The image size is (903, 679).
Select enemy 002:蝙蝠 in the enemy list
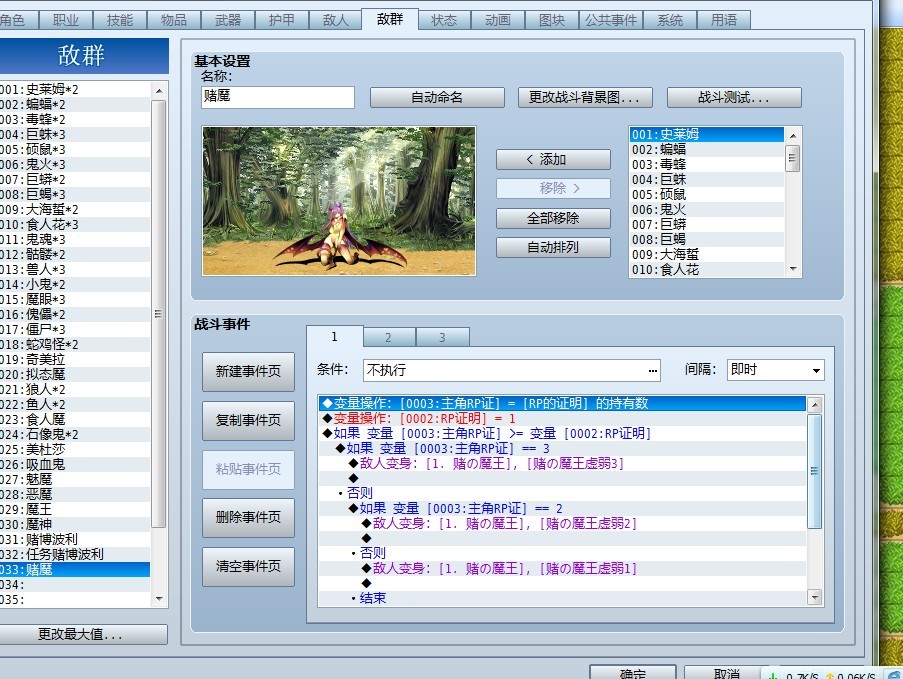click(x=707, y=150)
